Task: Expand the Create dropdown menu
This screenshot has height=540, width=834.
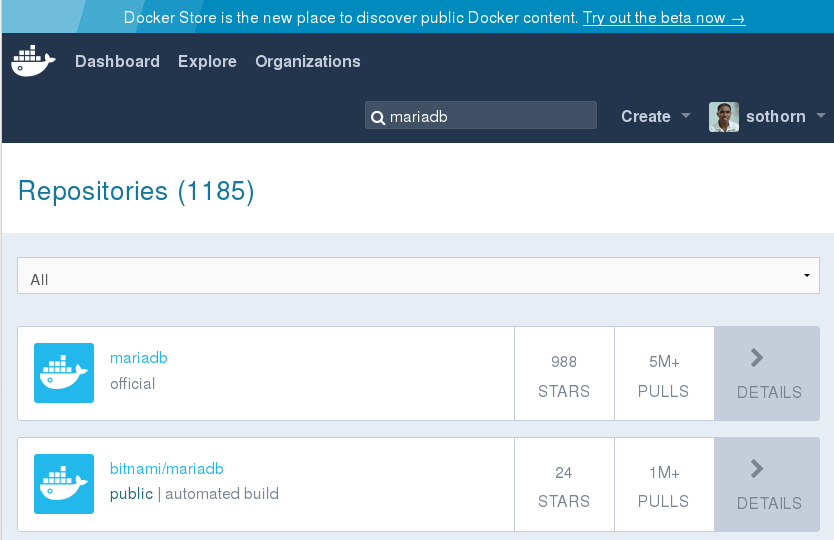Action: pos(655,117)
